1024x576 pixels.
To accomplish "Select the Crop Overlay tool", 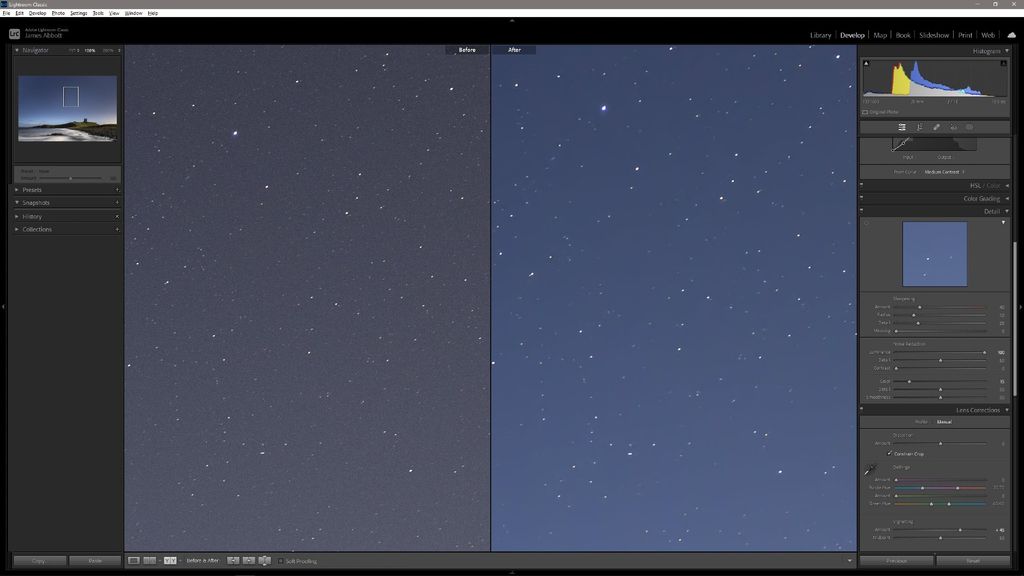I will coord(902,127).
